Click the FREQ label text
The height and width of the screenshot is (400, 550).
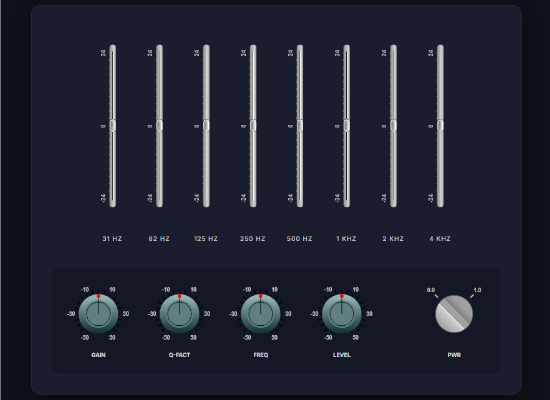pos(261,355)
